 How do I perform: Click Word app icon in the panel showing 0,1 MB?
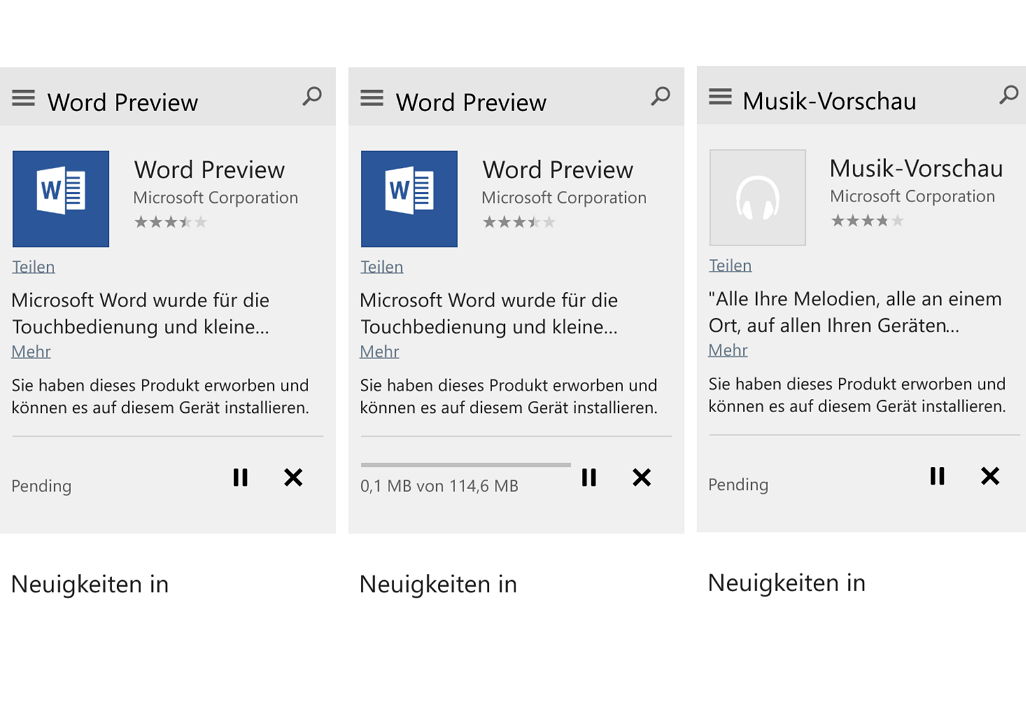(x=409, y=199)
